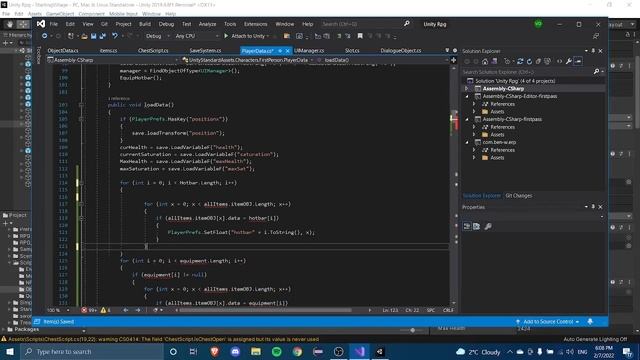
Task: Click the Attach to Unity button
Action: (246, 36)
